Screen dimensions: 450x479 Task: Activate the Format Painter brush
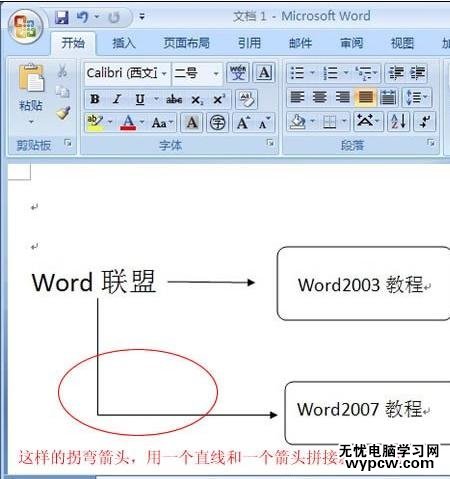pyautogui.click(x=63, y=113)
